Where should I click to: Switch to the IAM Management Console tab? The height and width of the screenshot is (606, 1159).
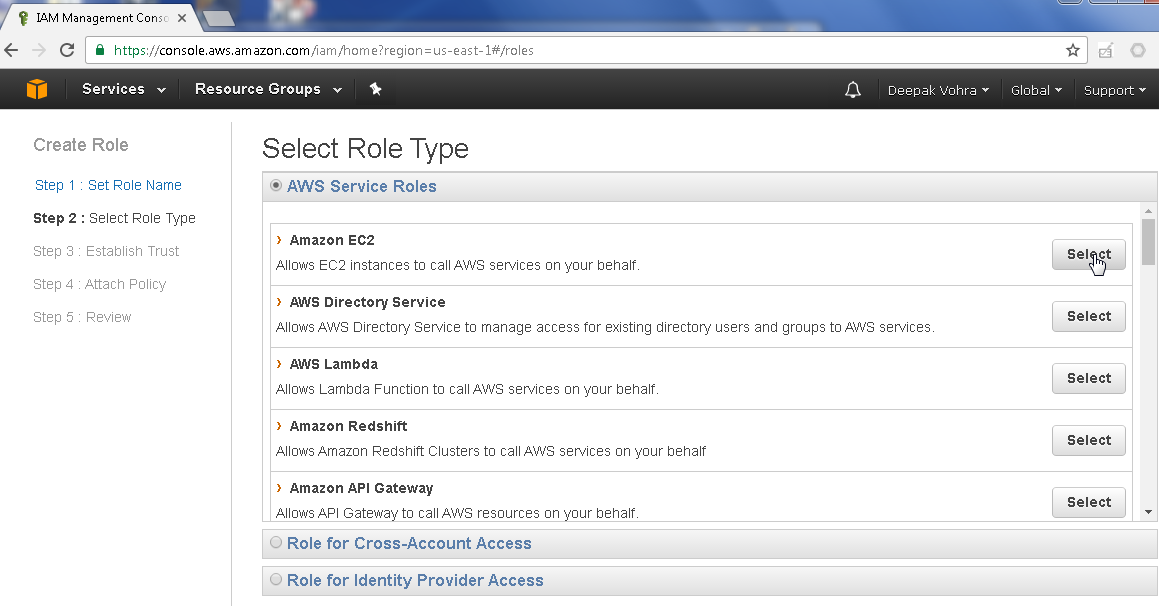click(x=102, y=18)
